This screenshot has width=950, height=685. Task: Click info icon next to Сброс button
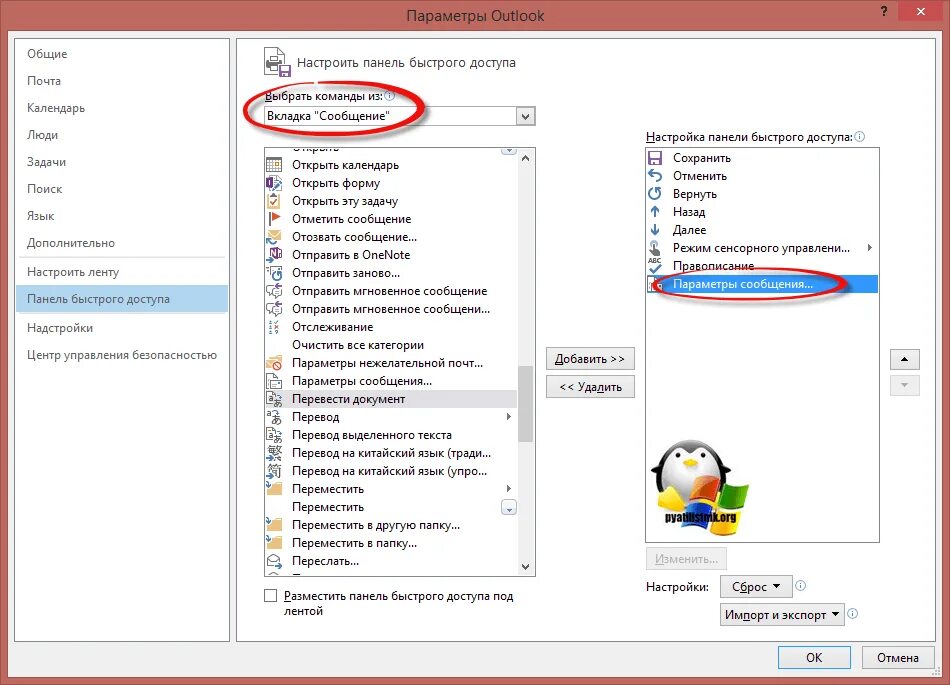(800, 586)
